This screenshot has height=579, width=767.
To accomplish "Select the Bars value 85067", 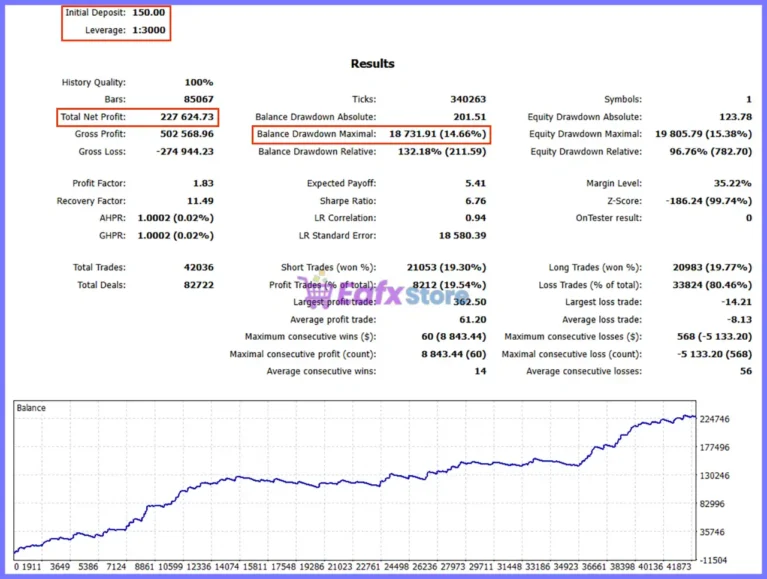I will point(199,99).
